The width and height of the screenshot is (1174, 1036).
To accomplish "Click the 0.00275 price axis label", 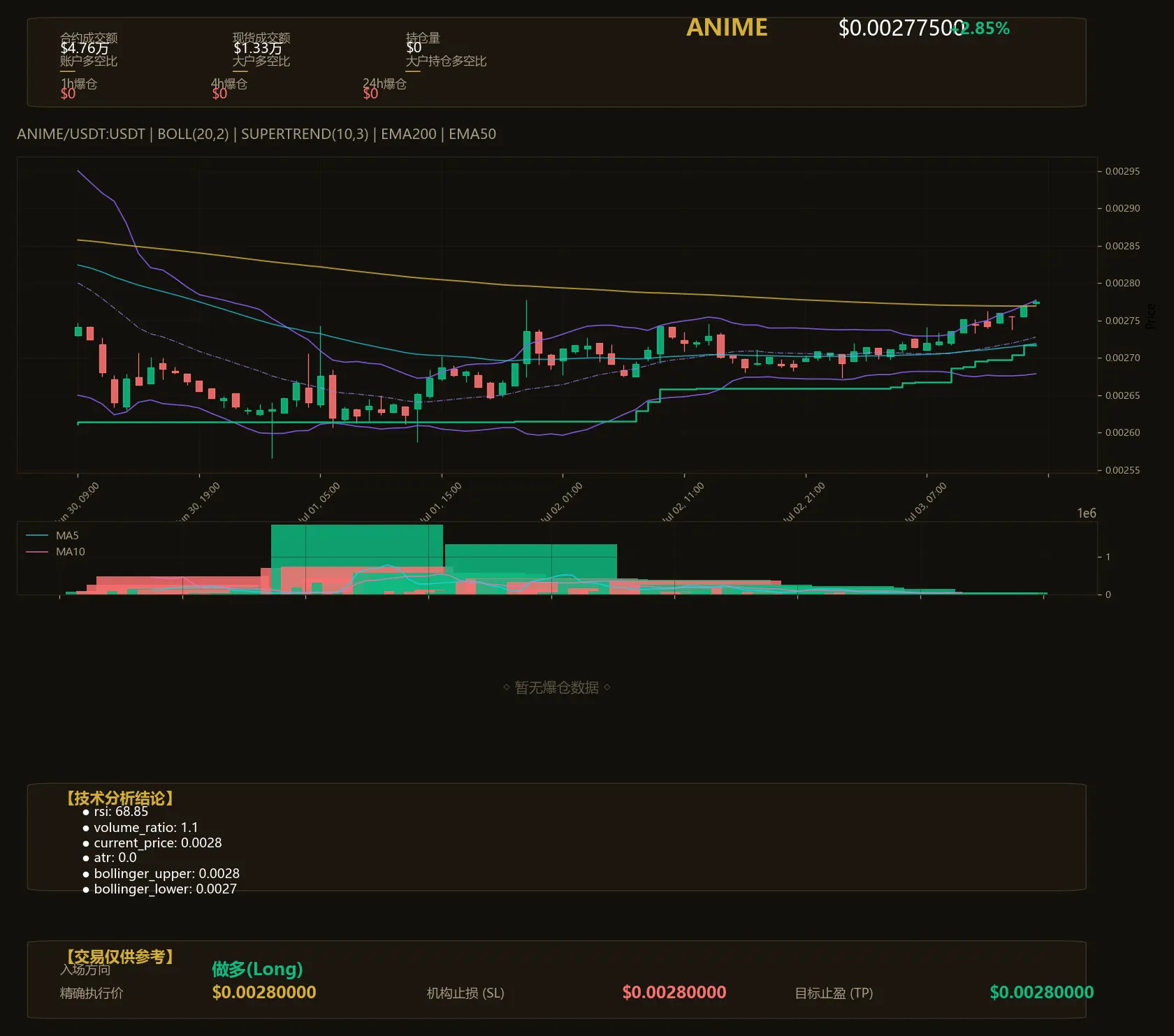I will click(x=1122, y=321).
